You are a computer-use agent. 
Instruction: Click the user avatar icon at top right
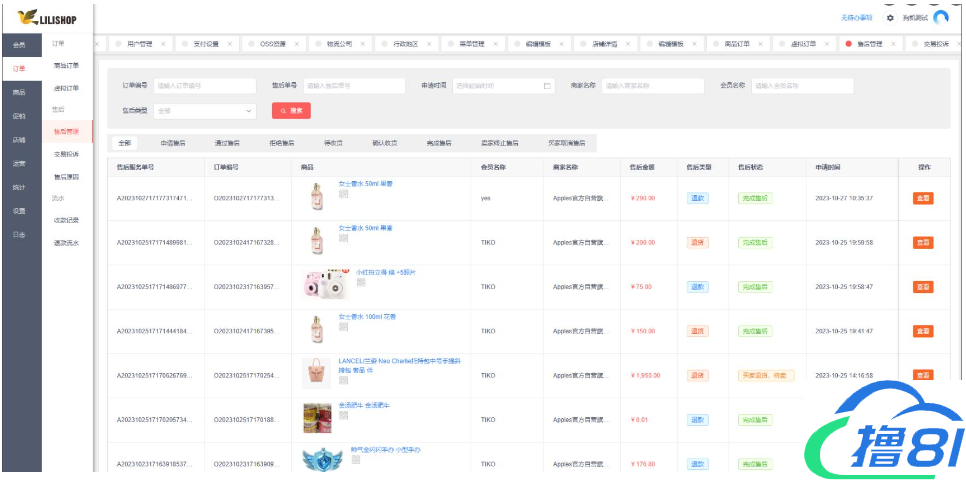point(940,17)
